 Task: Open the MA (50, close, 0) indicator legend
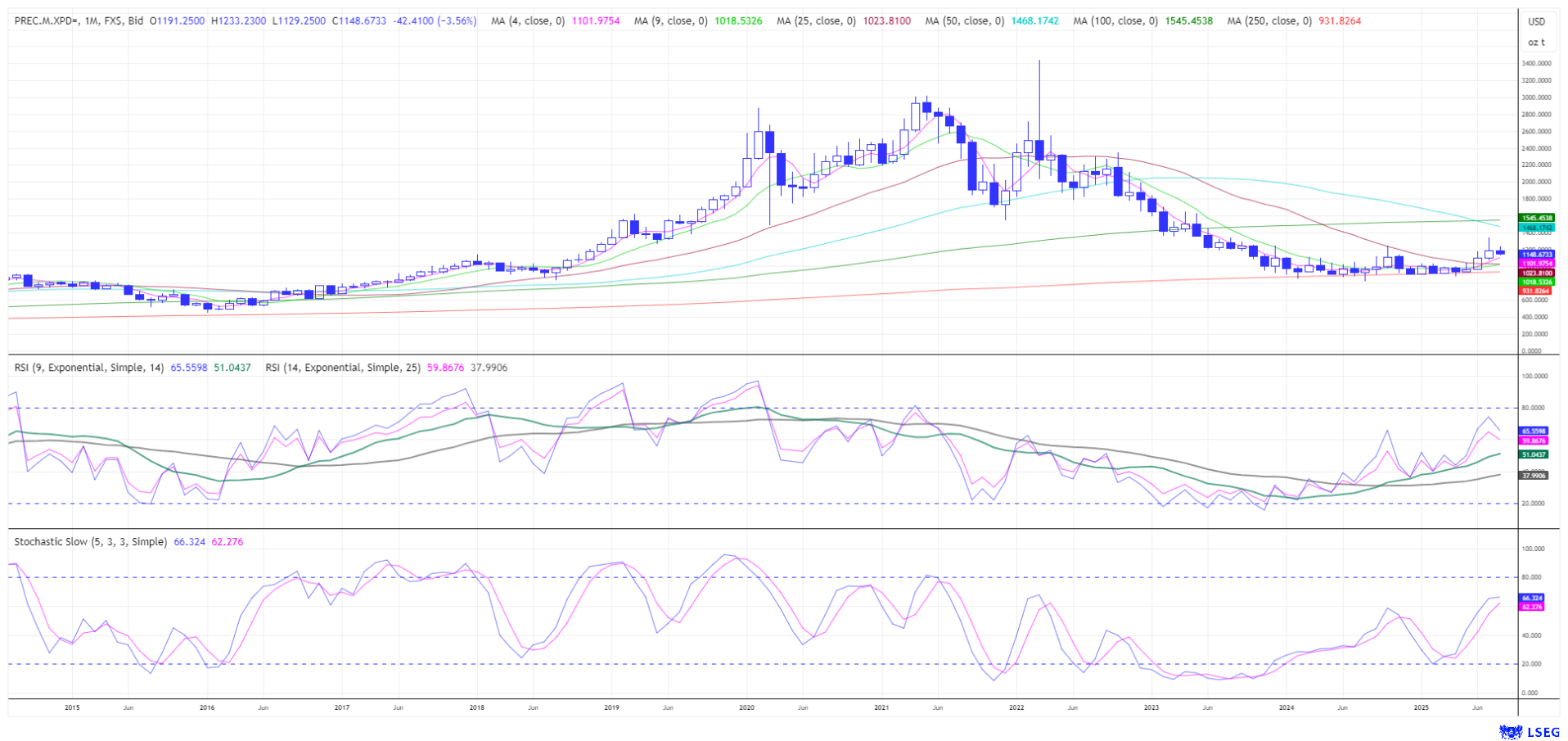coord(964,21)
